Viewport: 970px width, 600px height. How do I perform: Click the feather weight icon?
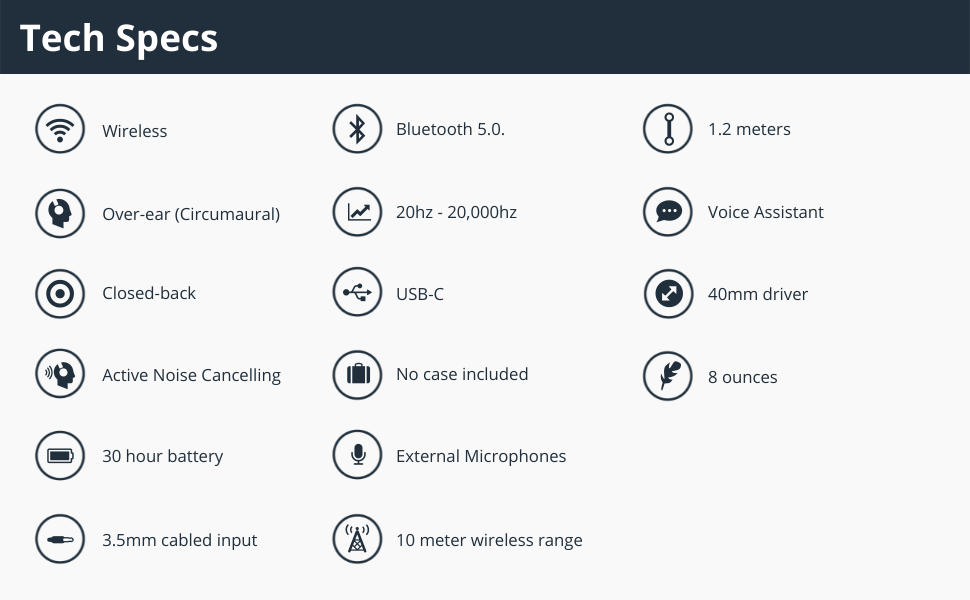click(x=668, y=376)
